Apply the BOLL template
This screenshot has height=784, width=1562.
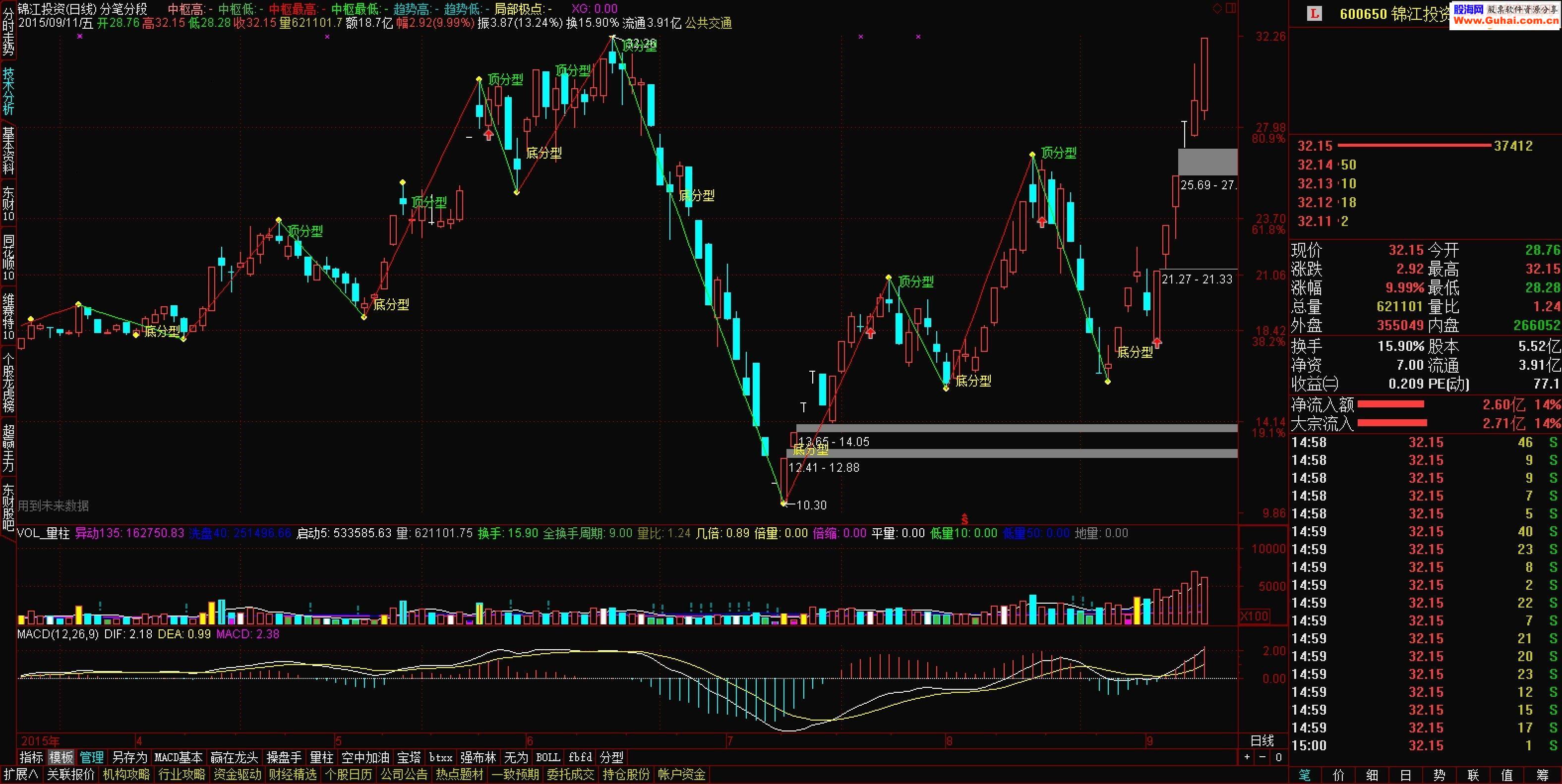tap(547, 757)
